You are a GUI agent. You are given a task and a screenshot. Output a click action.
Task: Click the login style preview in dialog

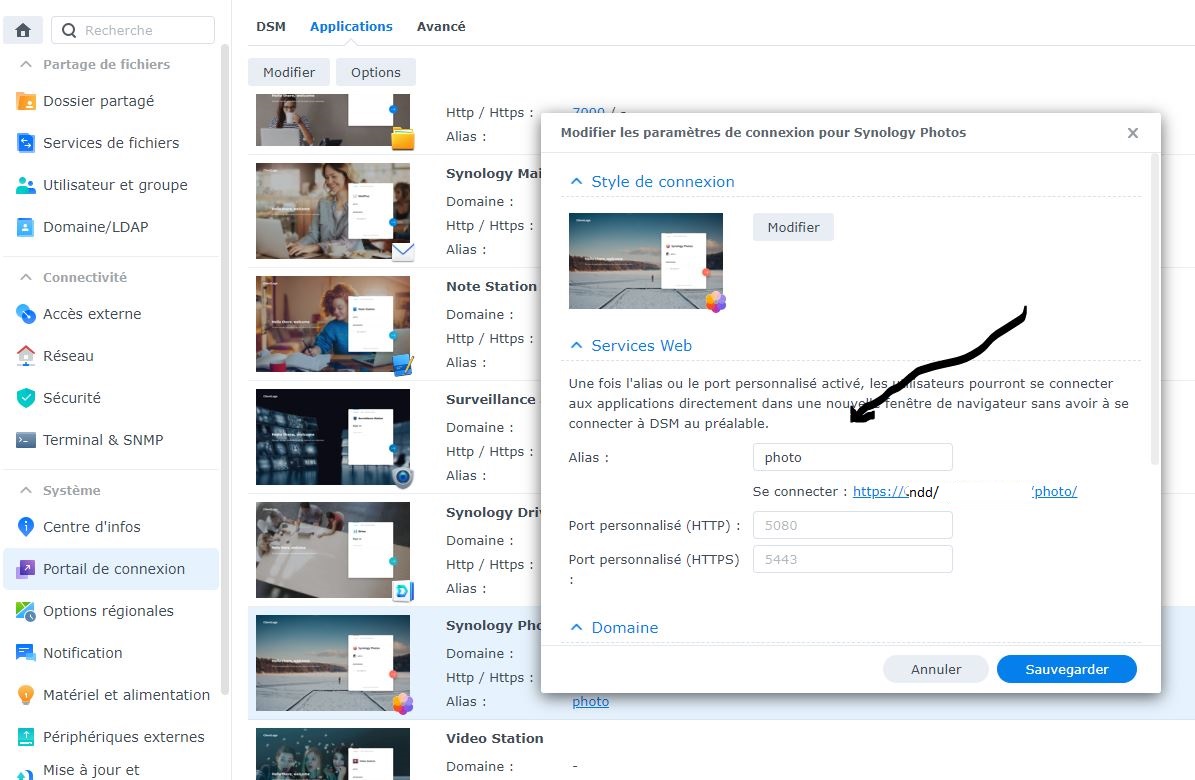click(646, 261)
